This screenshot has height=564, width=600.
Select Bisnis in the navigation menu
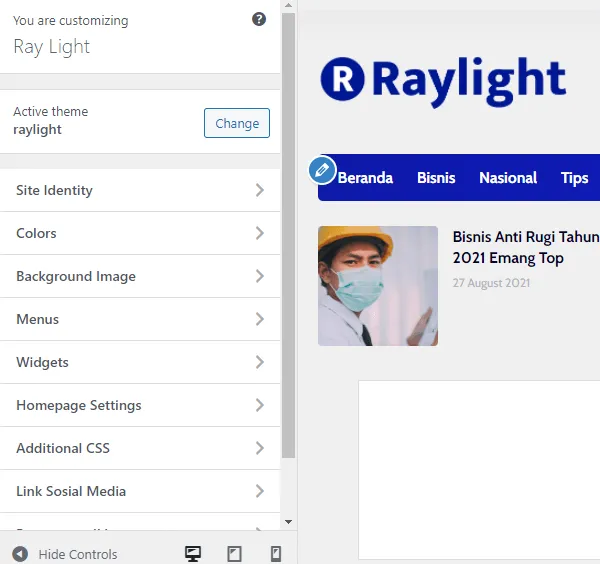coord(436,178)
